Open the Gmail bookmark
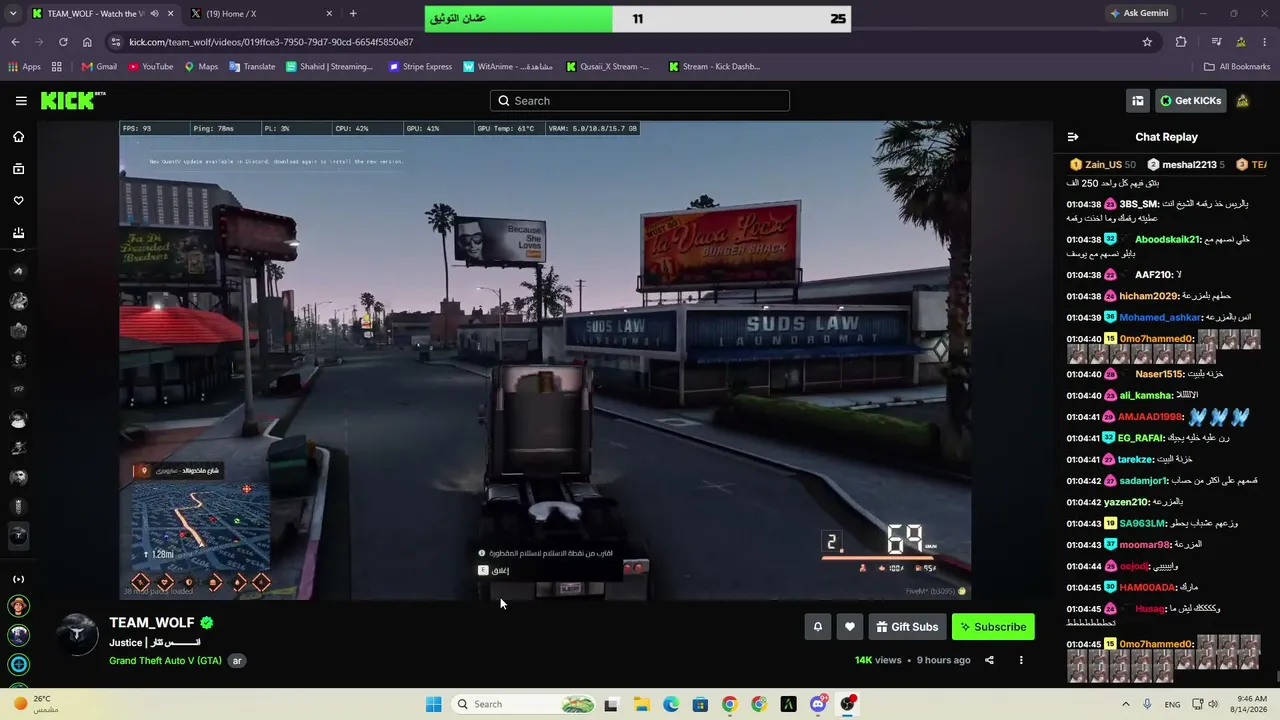The width and height of the screenshot is (1280, 720). click(x=100, y=67)
